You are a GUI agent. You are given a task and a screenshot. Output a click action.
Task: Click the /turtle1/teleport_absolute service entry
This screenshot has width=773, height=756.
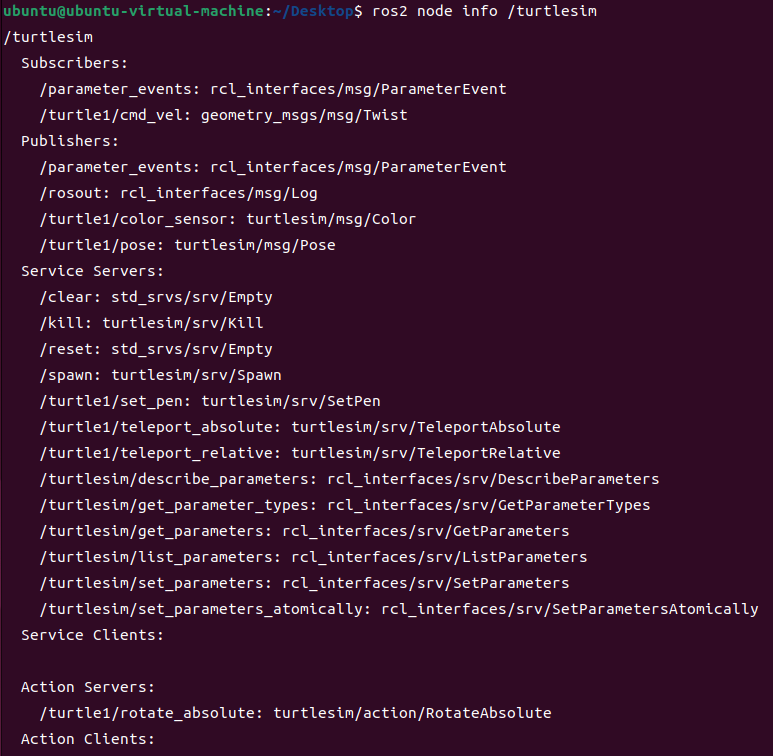[300, 427]
